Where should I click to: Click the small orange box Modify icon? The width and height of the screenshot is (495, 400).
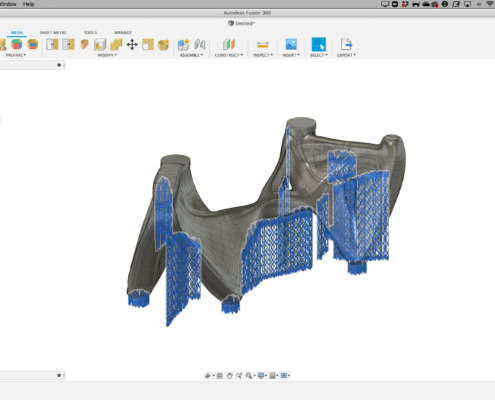point(84,44)
